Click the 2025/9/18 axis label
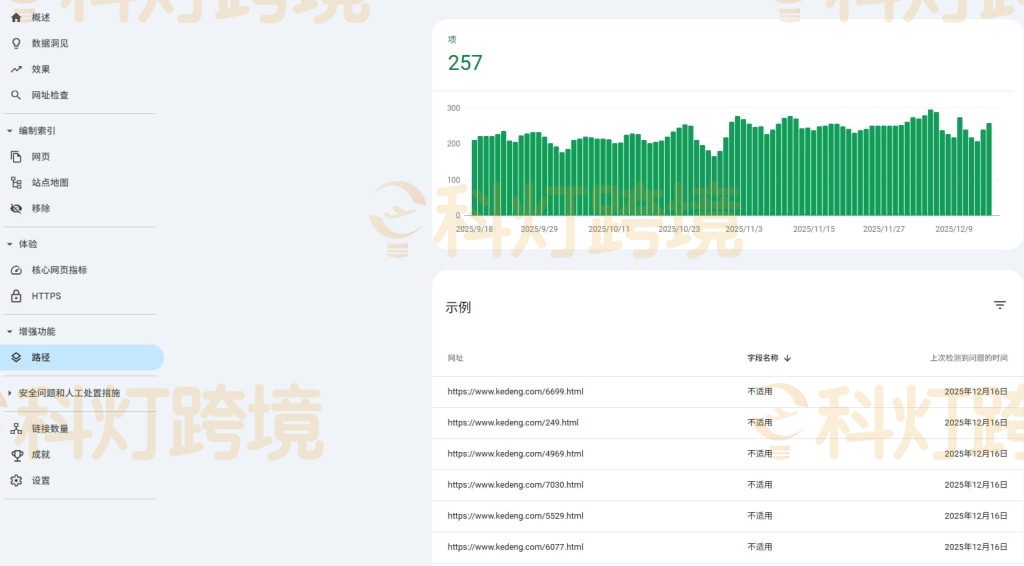1024x566 pixels. coord(474,229)
